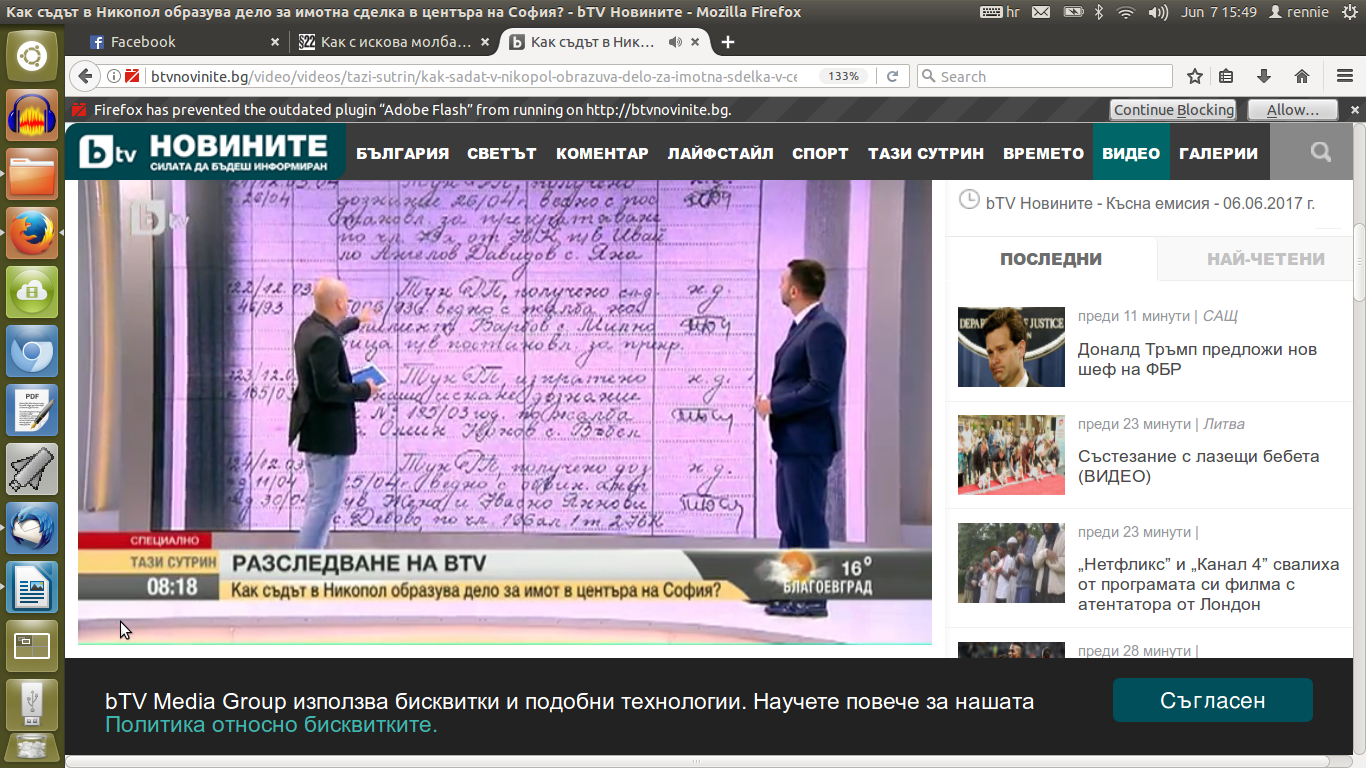This screenshot has width=1366, height=768.
Task: Click the Firefox icon in the launcher
Action: (x=32, y=234)
